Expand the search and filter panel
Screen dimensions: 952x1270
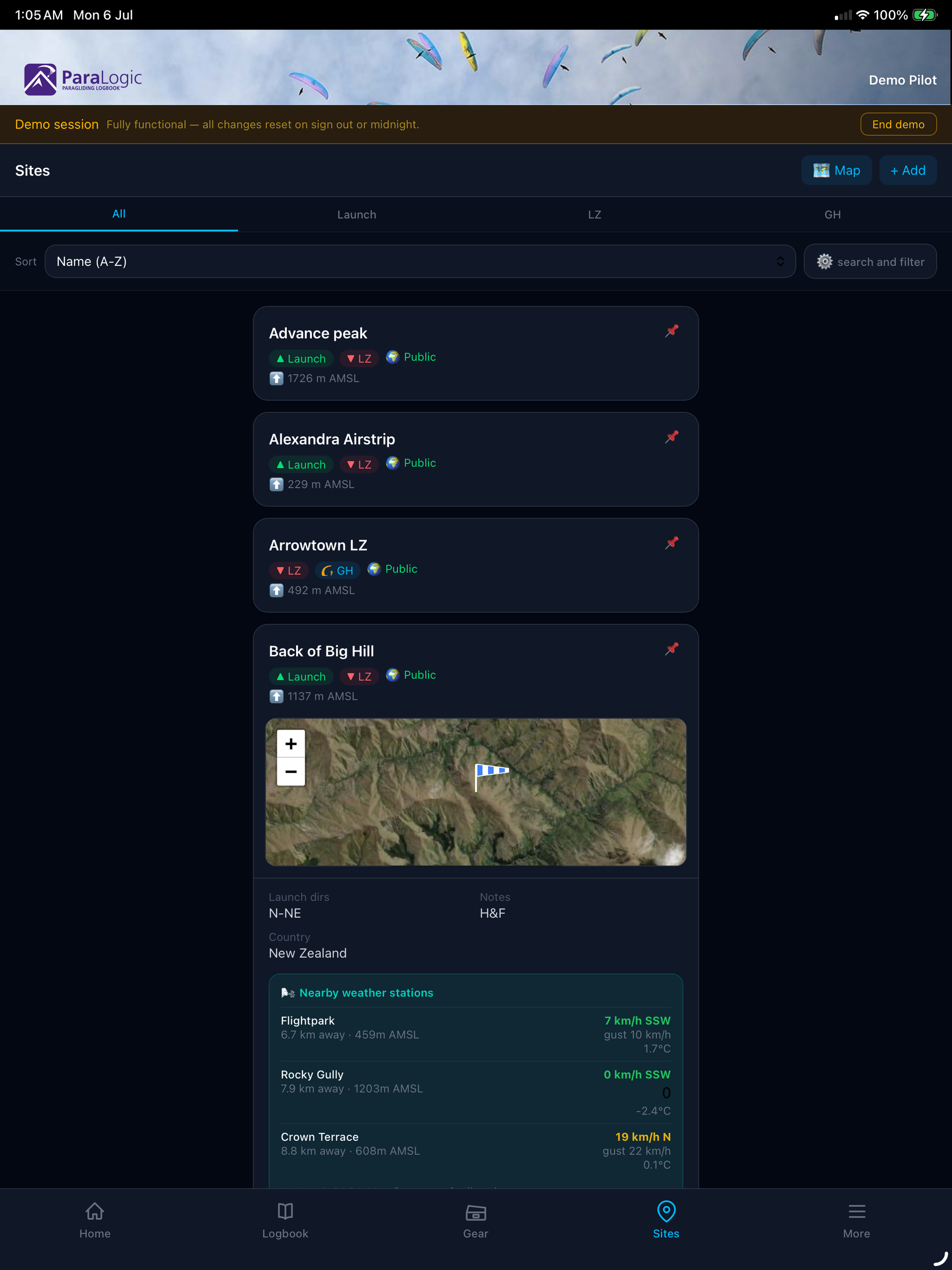(870, 262)
